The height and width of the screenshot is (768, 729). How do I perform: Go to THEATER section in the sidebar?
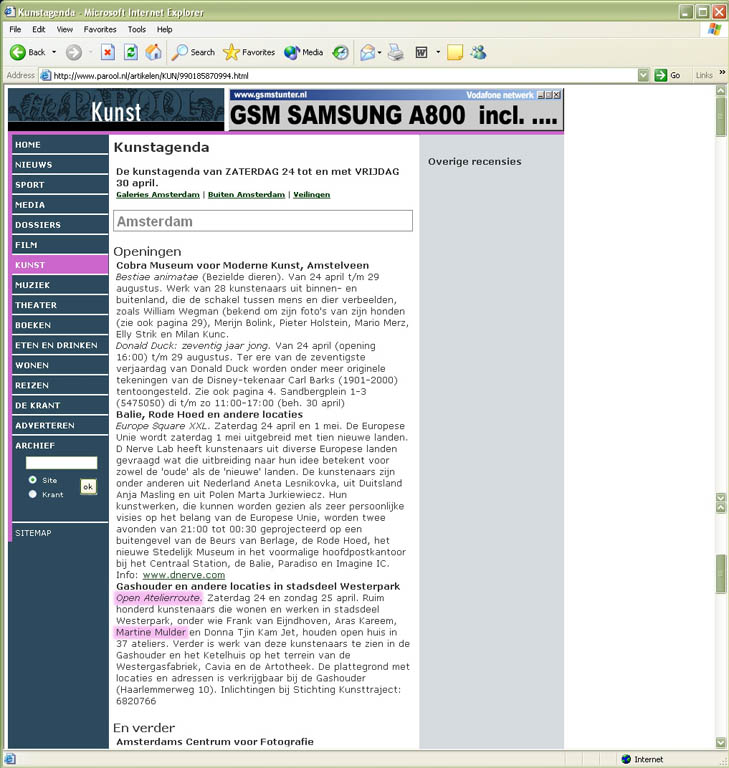[x=60, y=305]
